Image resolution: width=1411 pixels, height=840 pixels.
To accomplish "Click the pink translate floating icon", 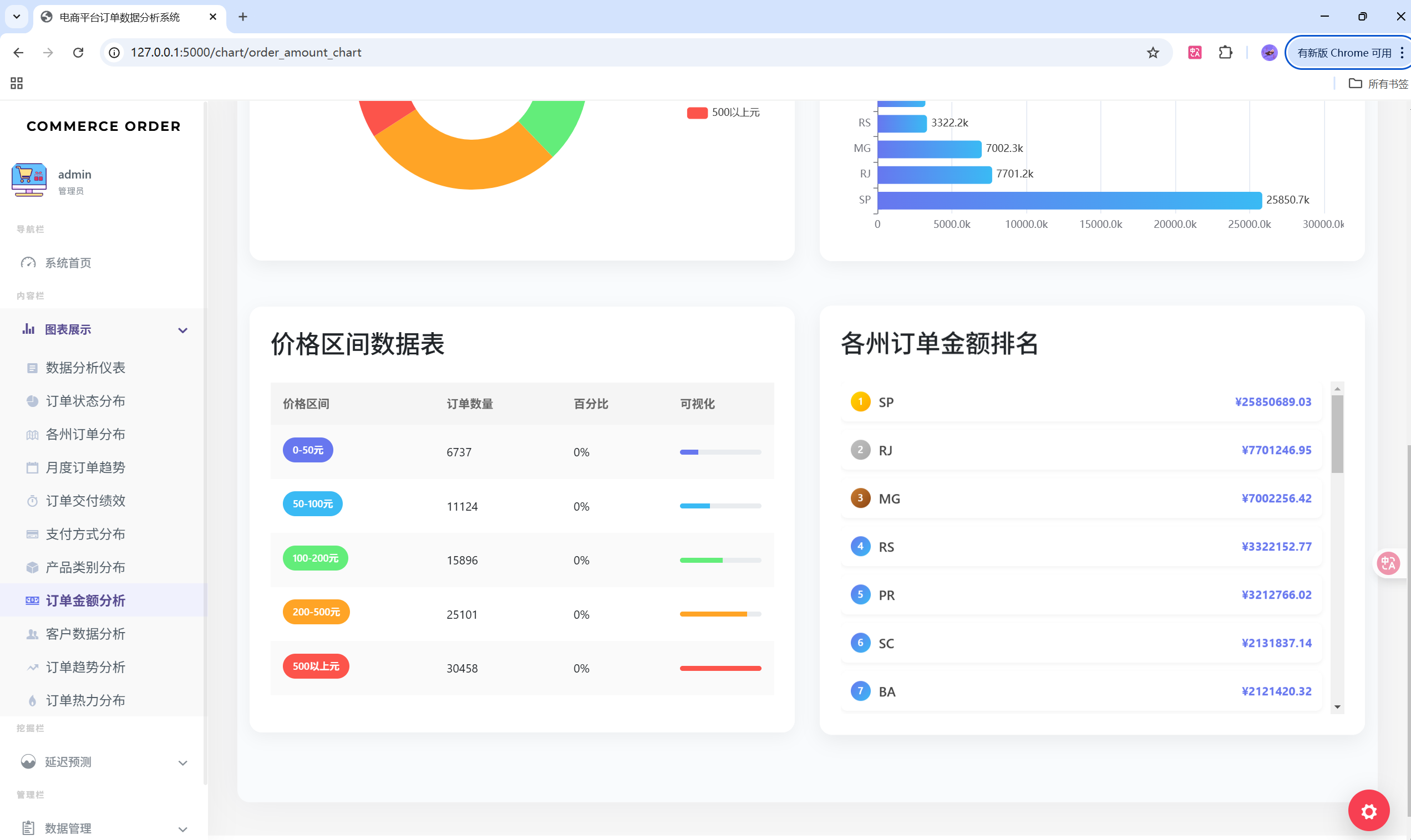I will (1387, 563).
